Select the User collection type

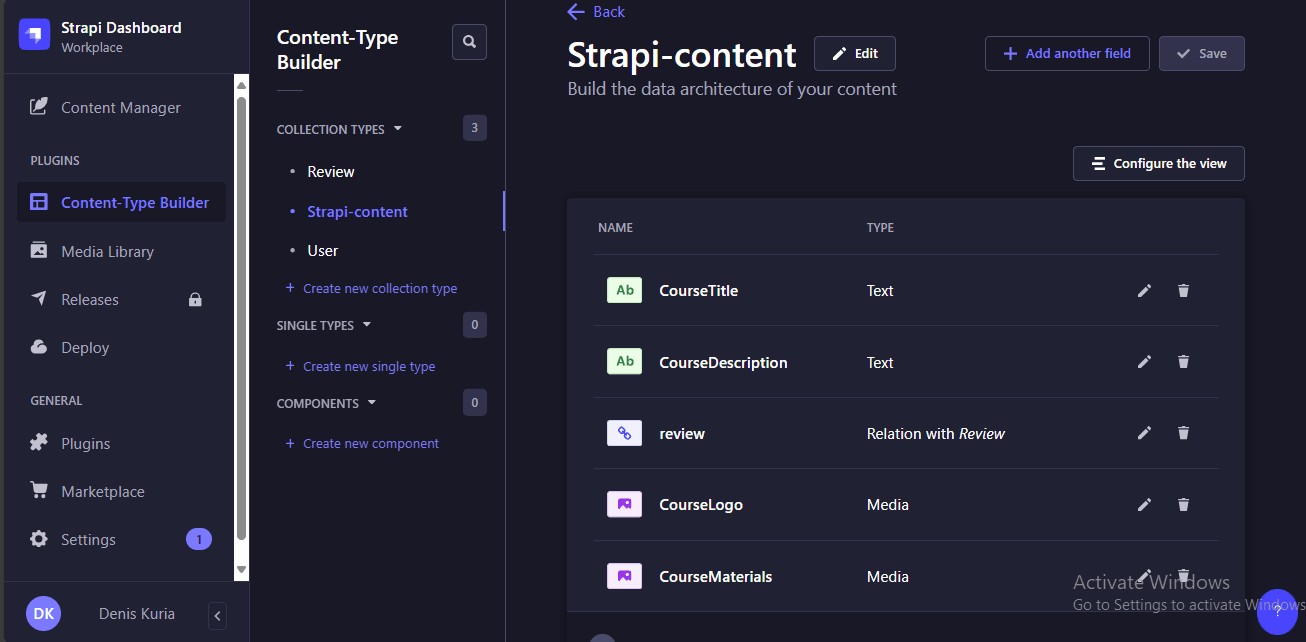pos(323,251)
